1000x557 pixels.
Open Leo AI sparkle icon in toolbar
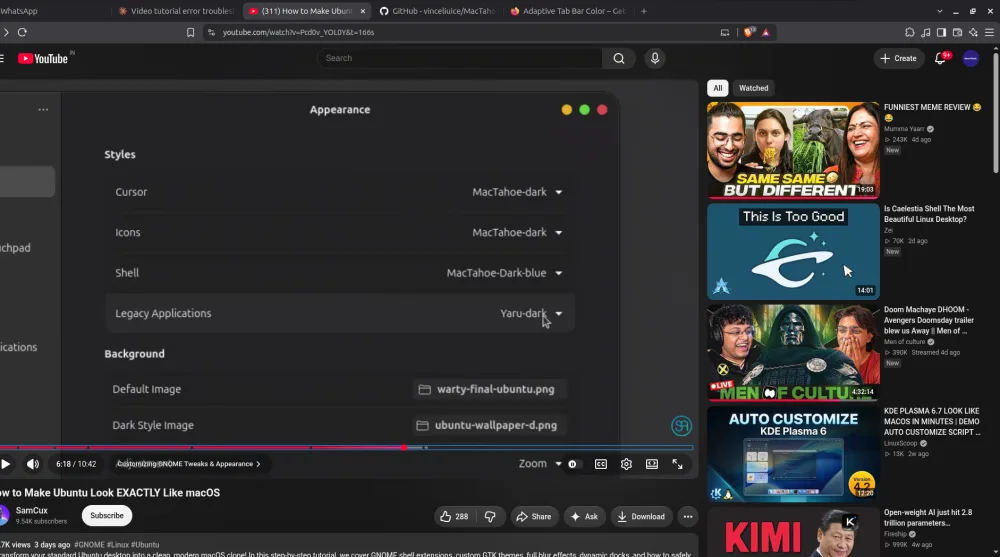click(x=973, y=32)
